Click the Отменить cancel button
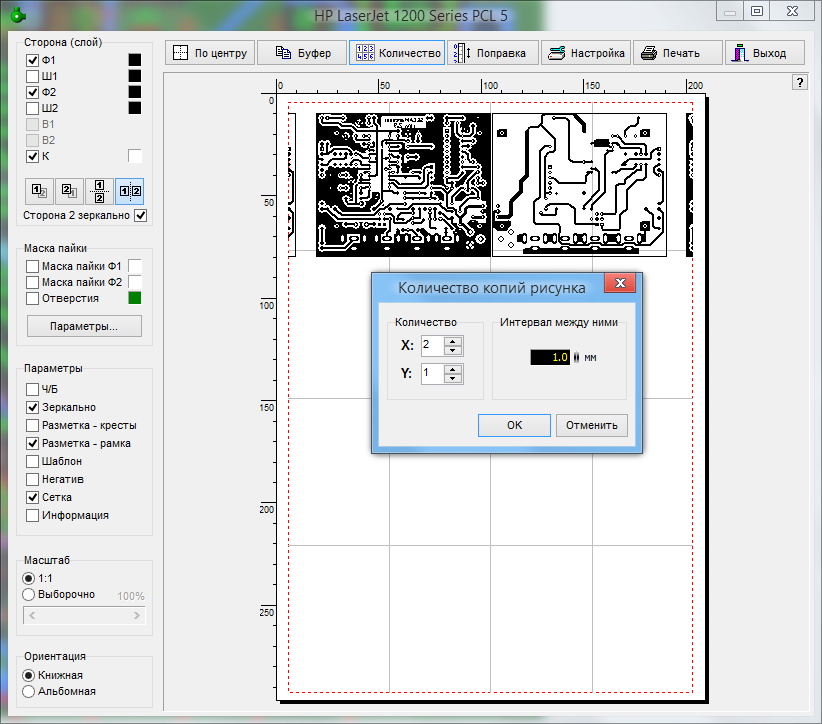This screenshot has height=724, width=822. pyautogui.click(x=592, y=425)
